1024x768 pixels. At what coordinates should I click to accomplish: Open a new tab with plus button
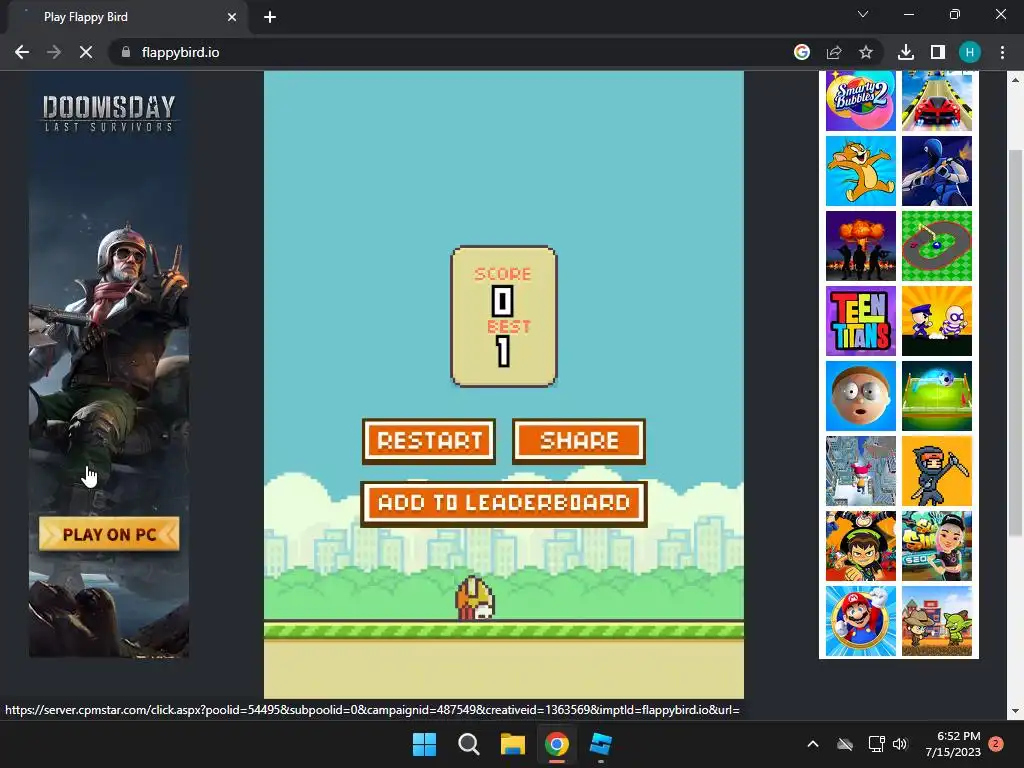tap(270, 17)
